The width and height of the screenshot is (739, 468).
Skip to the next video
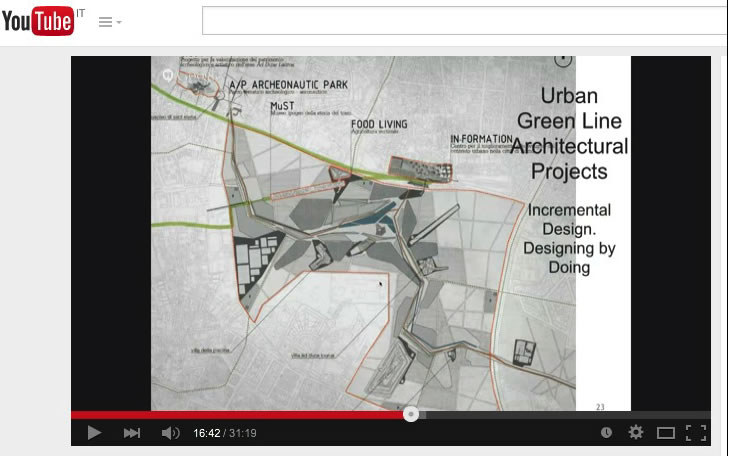132,432
